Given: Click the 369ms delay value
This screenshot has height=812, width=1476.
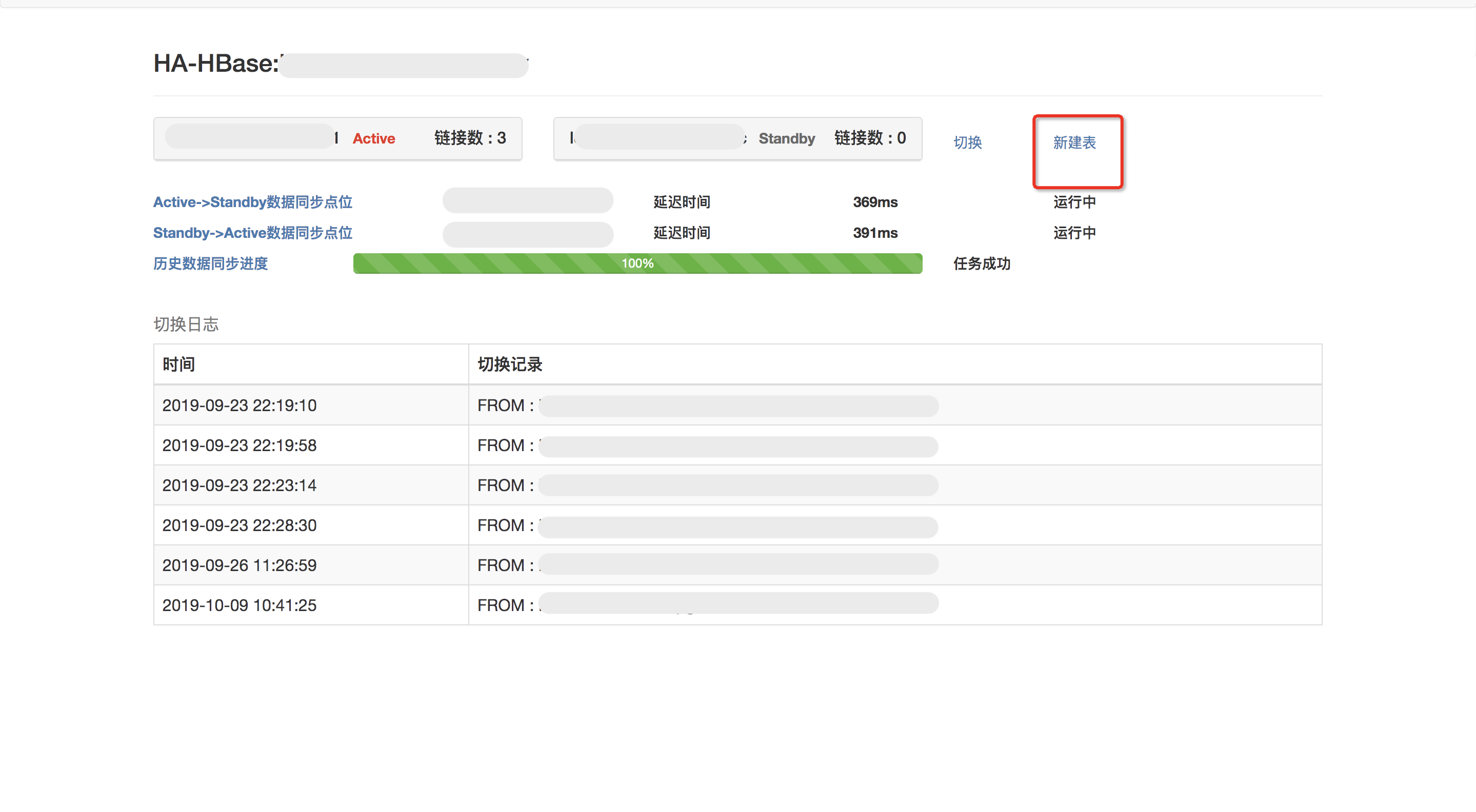Looking at the screenshot, I should click(x=875, y=202).
